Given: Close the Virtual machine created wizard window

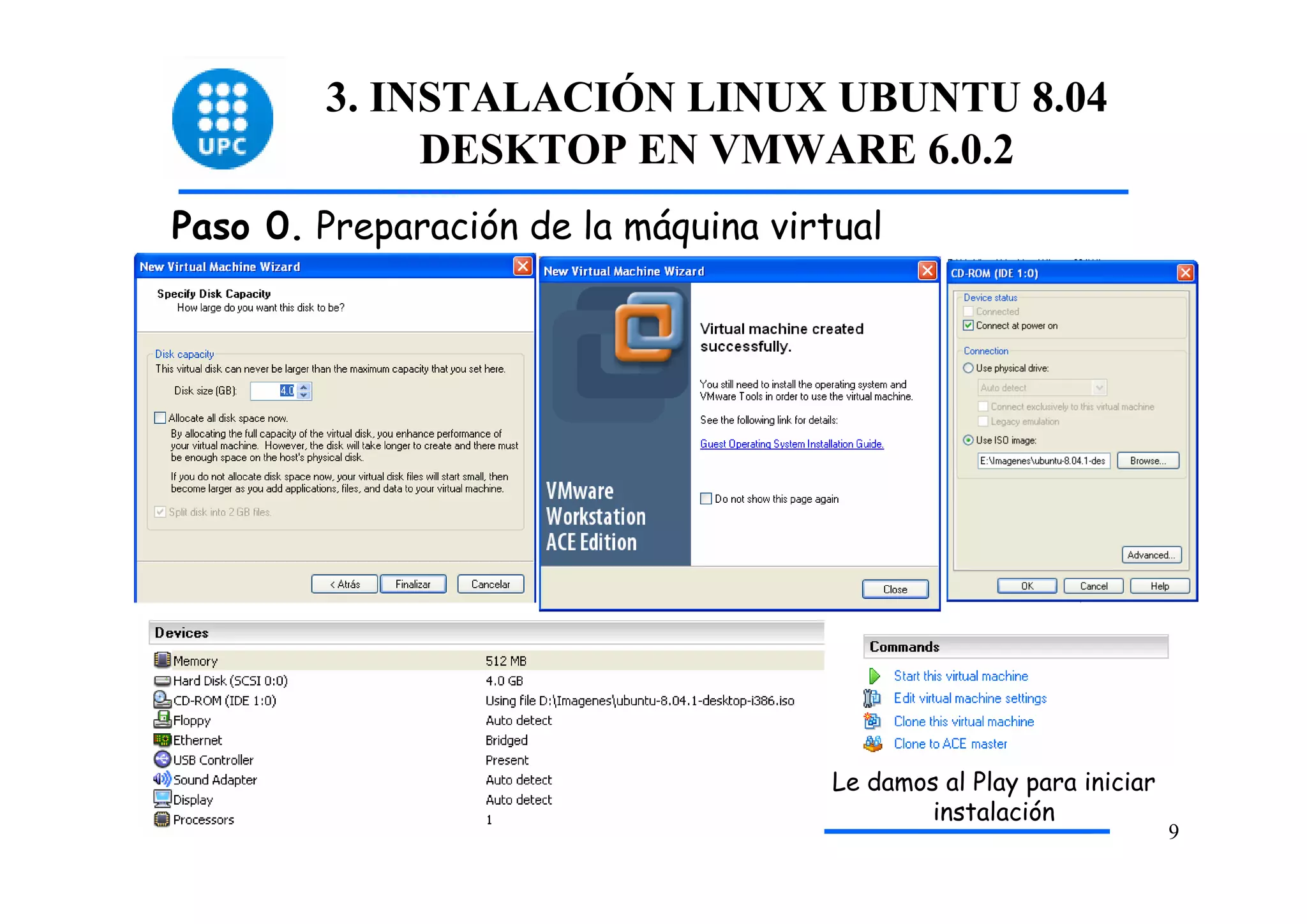Looking at the screenshot, I should [927, 271].
